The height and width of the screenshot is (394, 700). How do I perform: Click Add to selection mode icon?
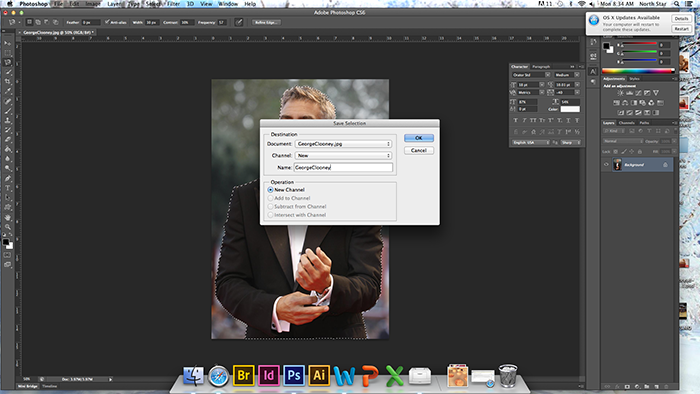point(38,22)
